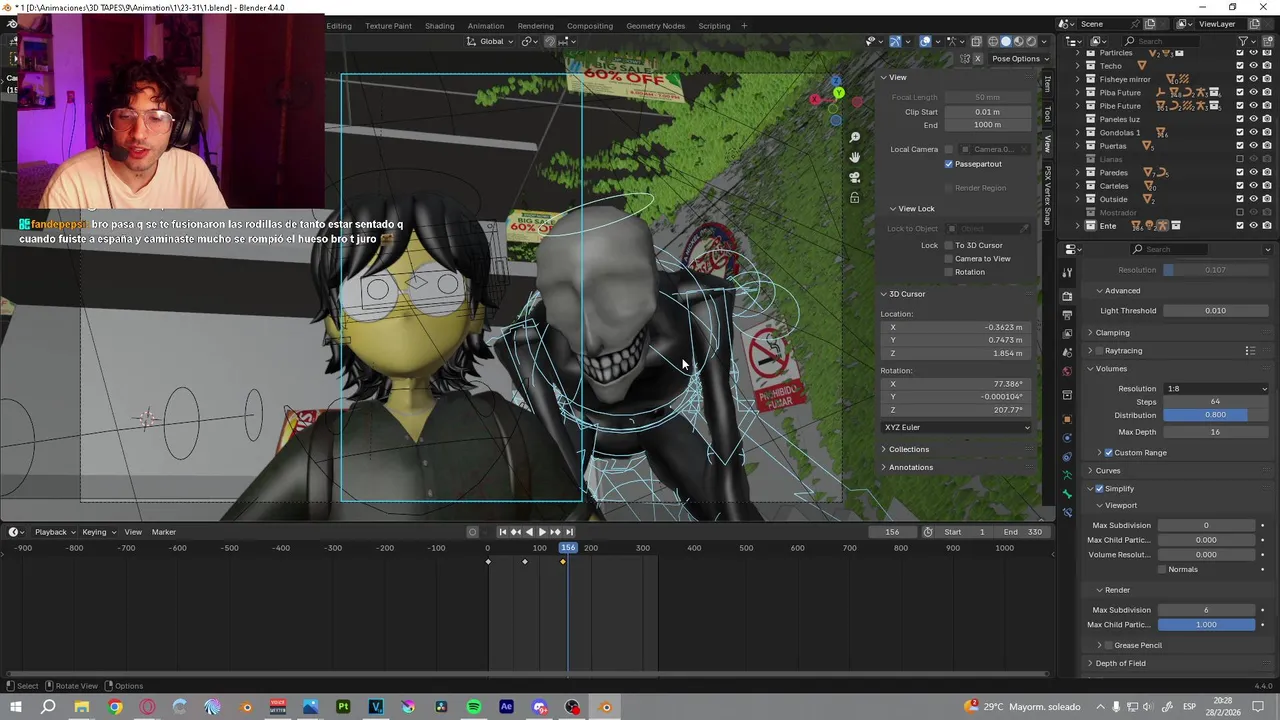Open the Pose Options dropdown
The height and width of the screenshot is (720, 1280).
tap(1019, 59)
